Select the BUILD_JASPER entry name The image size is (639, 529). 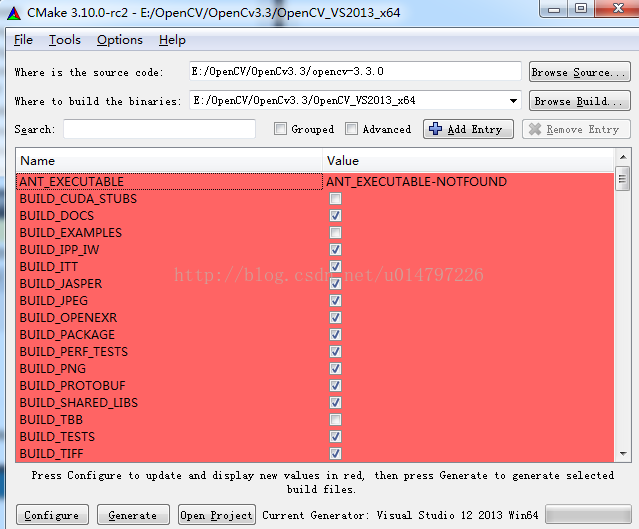click(x=61, y=284)
